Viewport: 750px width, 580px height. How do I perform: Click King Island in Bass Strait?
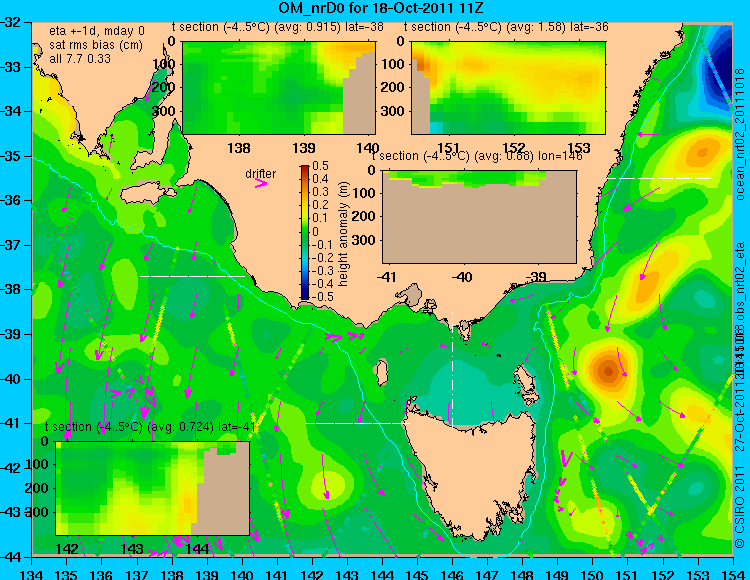coord(381,372)
